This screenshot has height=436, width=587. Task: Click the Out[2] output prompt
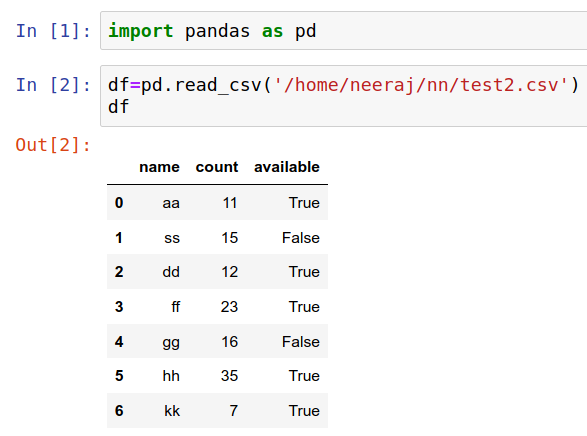53,145
